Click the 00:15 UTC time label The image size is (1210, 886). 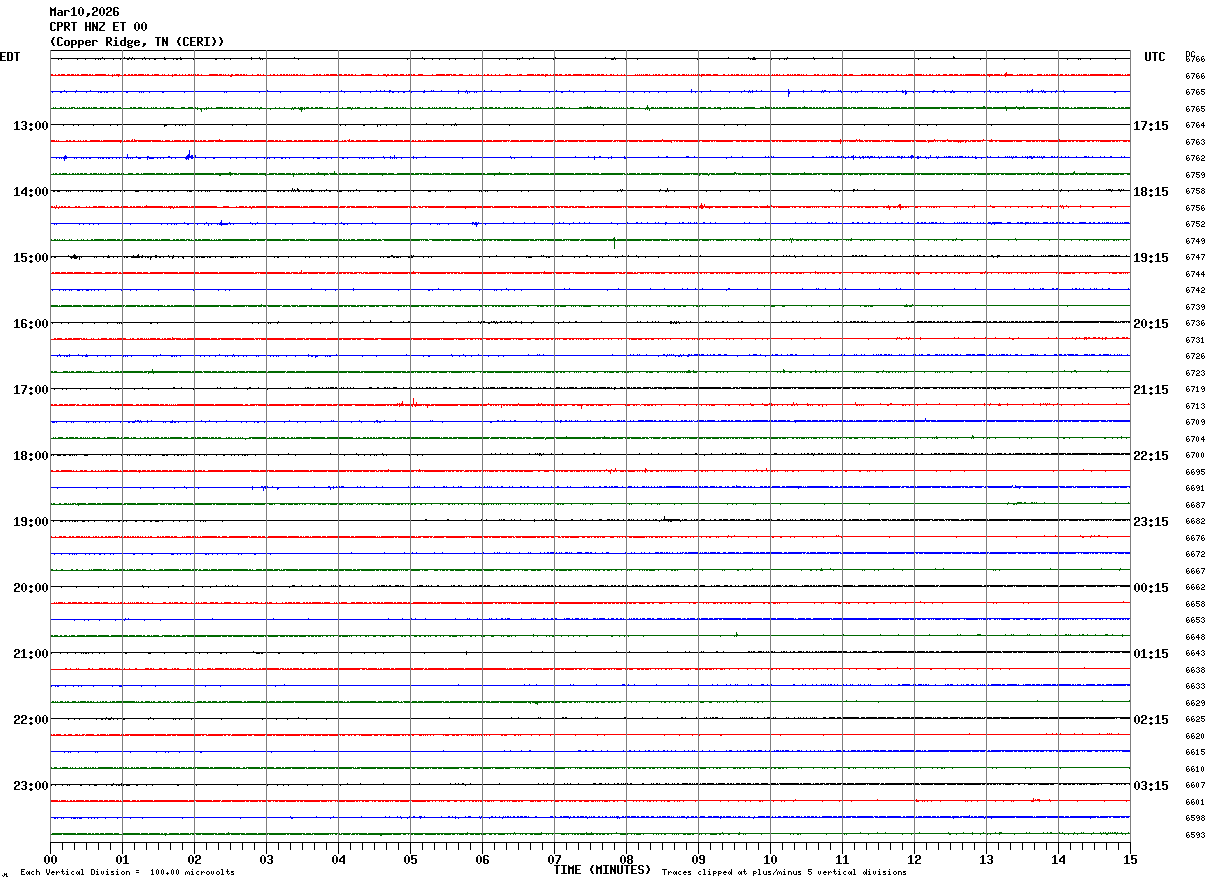tap(1151, 588)
